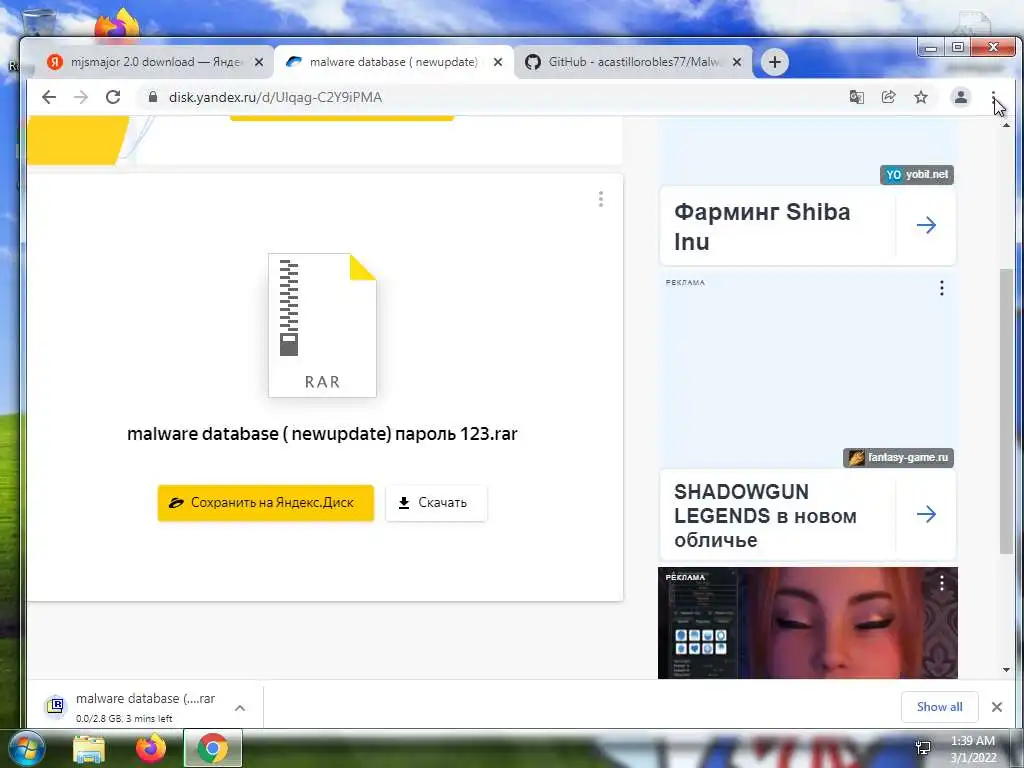The height and width of the screenshot is (768, 1024).
Task: Close the mjsmajor 2.0 download tab
Action: [259, 62]
